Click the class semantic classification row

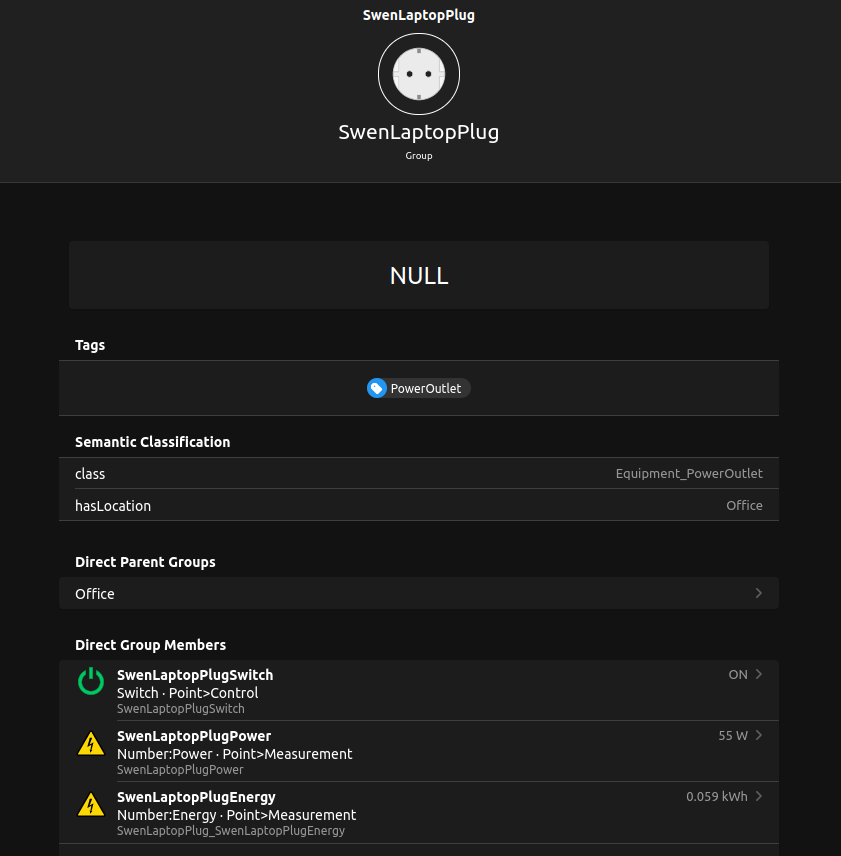419,473
